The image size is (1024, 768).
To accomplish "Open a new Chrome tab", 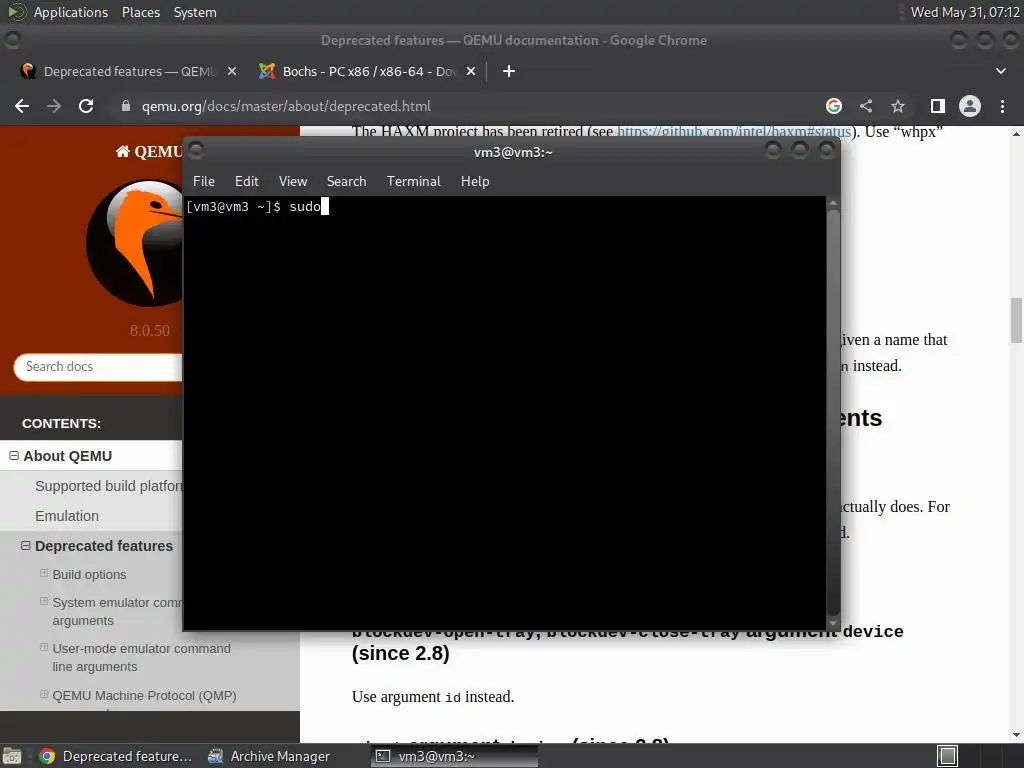I will [509, 71].
